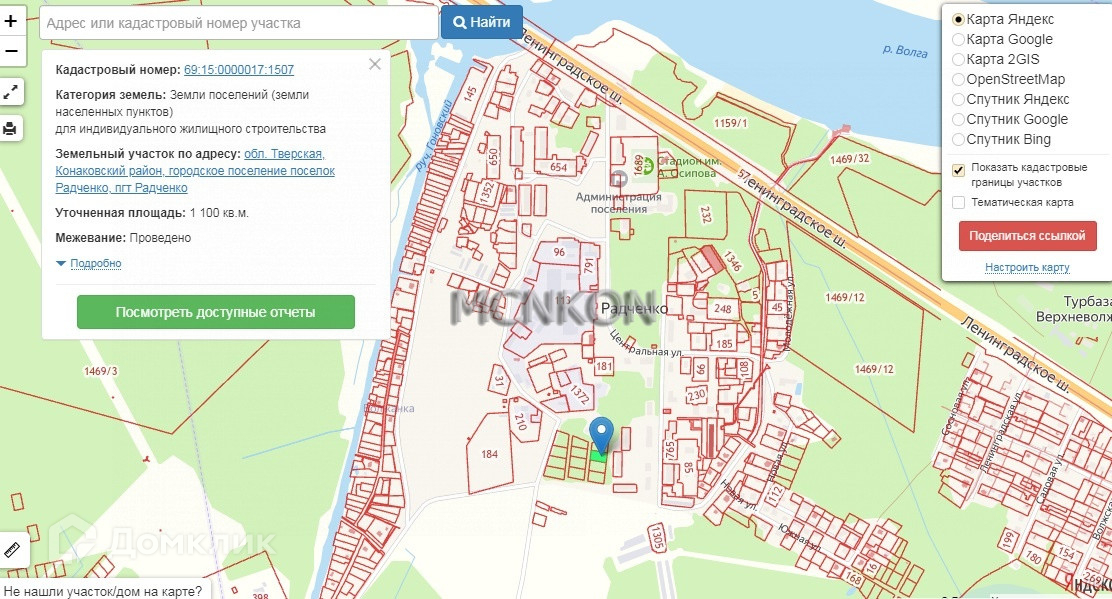Image resolution: width=1112 pixels, height=599 pixels.
Task: Click Поделиться ссылкой button
Action: (x=1028, y=236)
